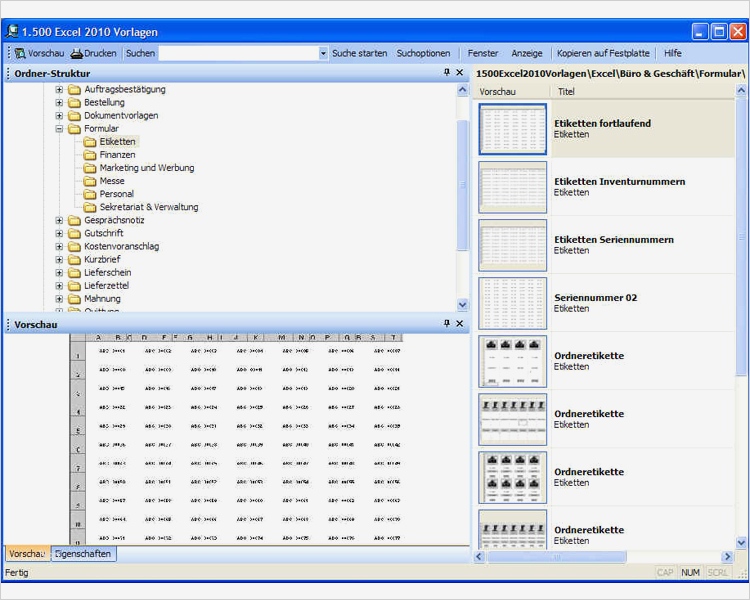Select the Finanzen folder icon
Viewport: 750px width, 600px height.
pos(90,155)
